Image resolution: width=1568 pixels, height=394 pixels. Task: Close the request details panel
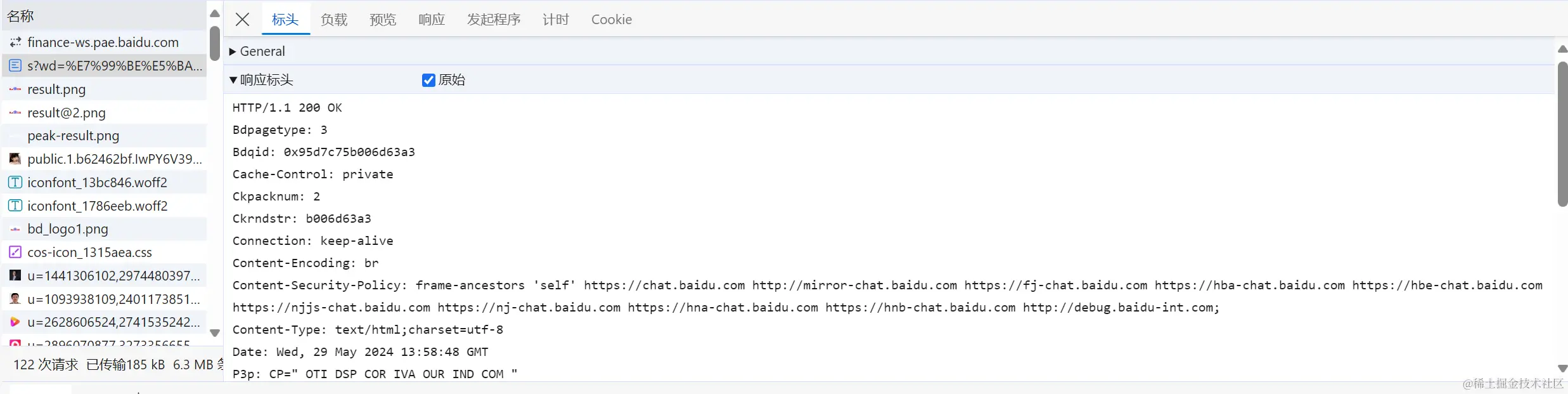pyautogui.click(x=242, y=20)
